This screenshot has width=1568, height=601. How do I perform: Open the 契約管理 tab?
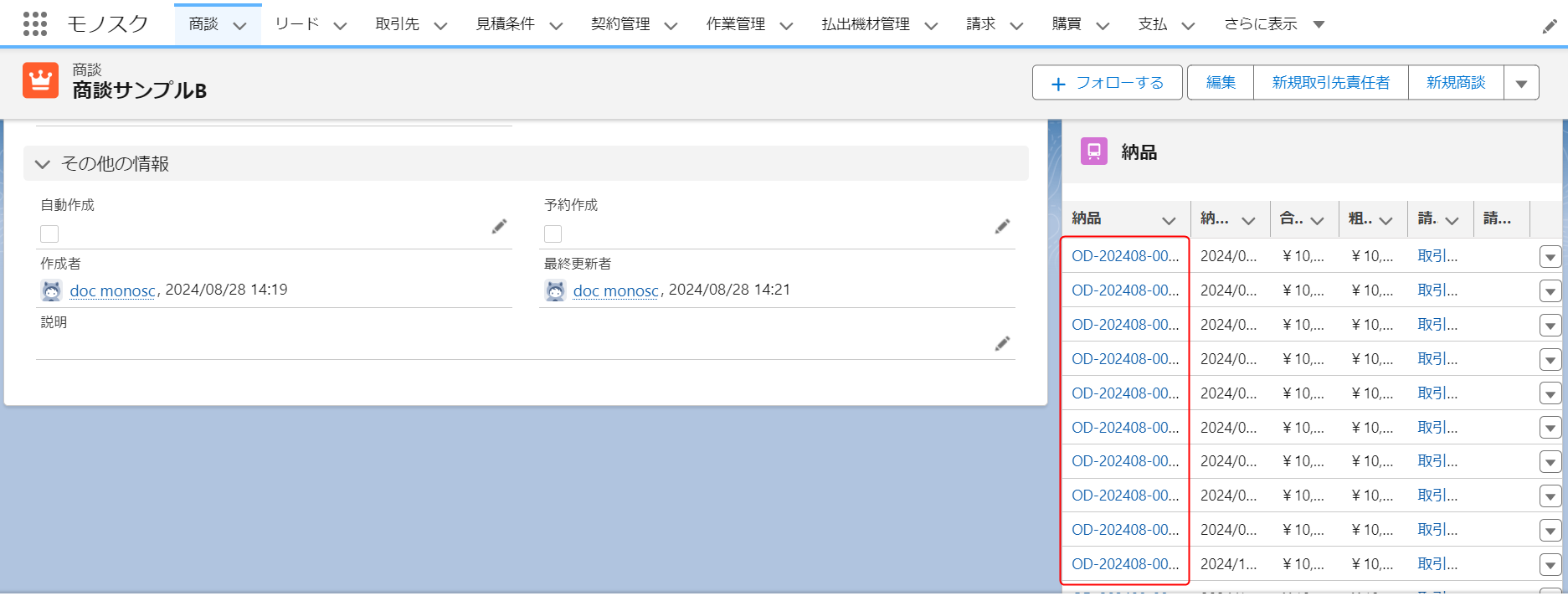point(620,24)
